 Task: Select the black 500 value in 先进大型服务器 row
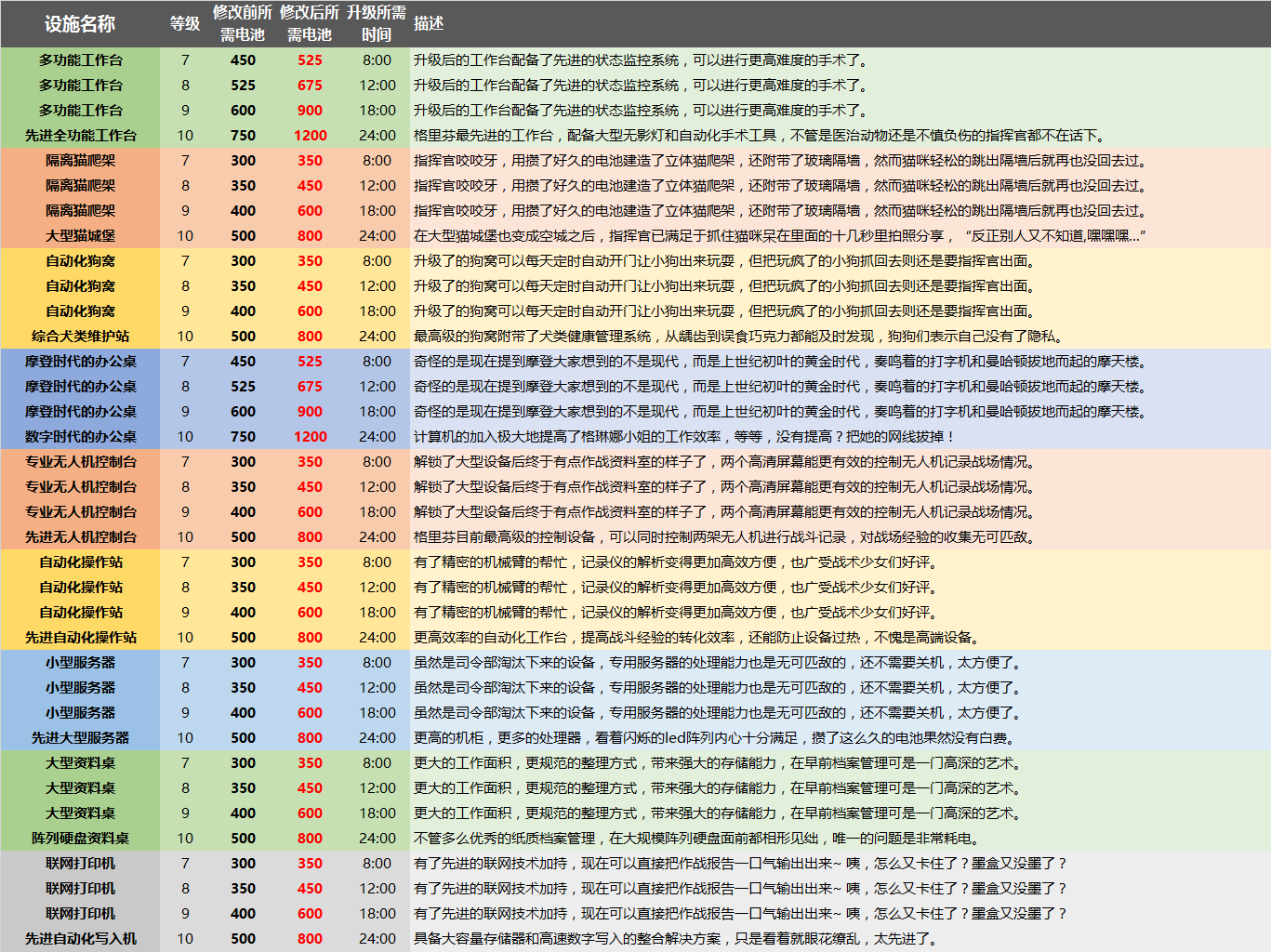tap(243, 738)
